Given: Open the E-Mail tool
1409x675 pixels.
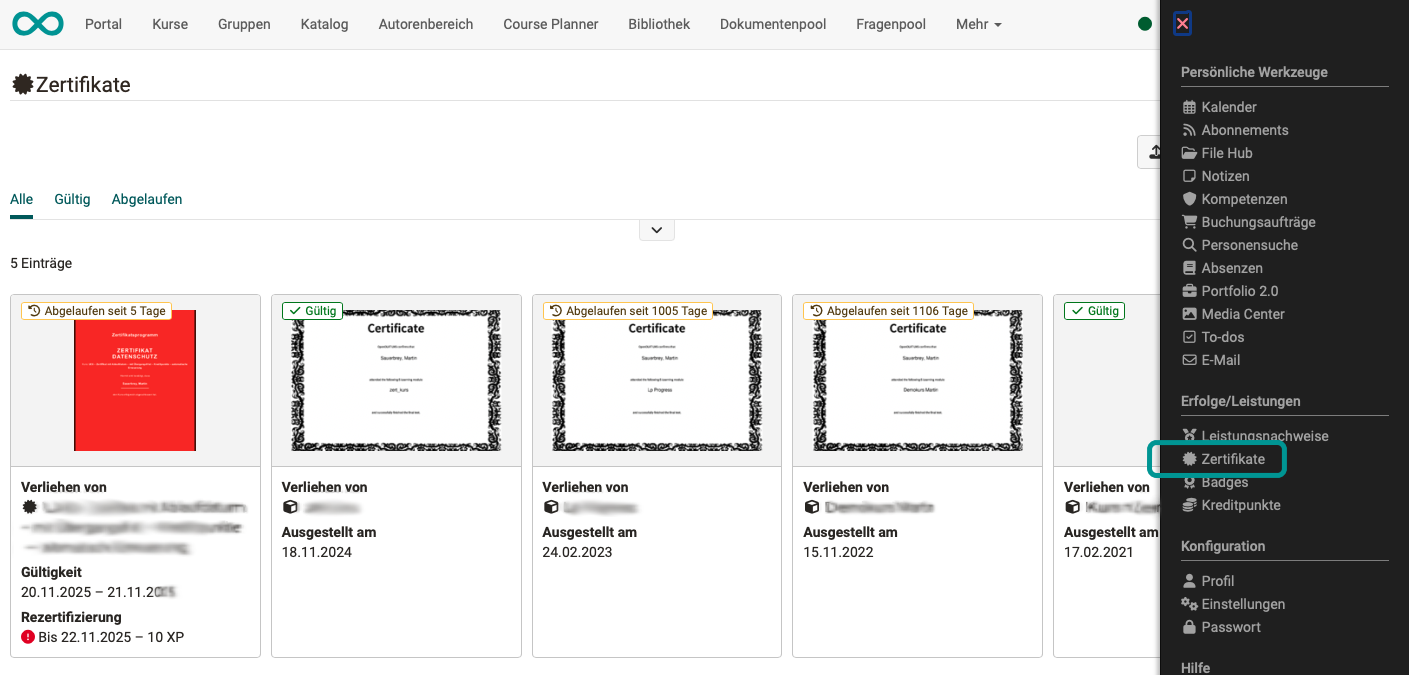Looking at the screenshot, I should tap(1220, 359).
